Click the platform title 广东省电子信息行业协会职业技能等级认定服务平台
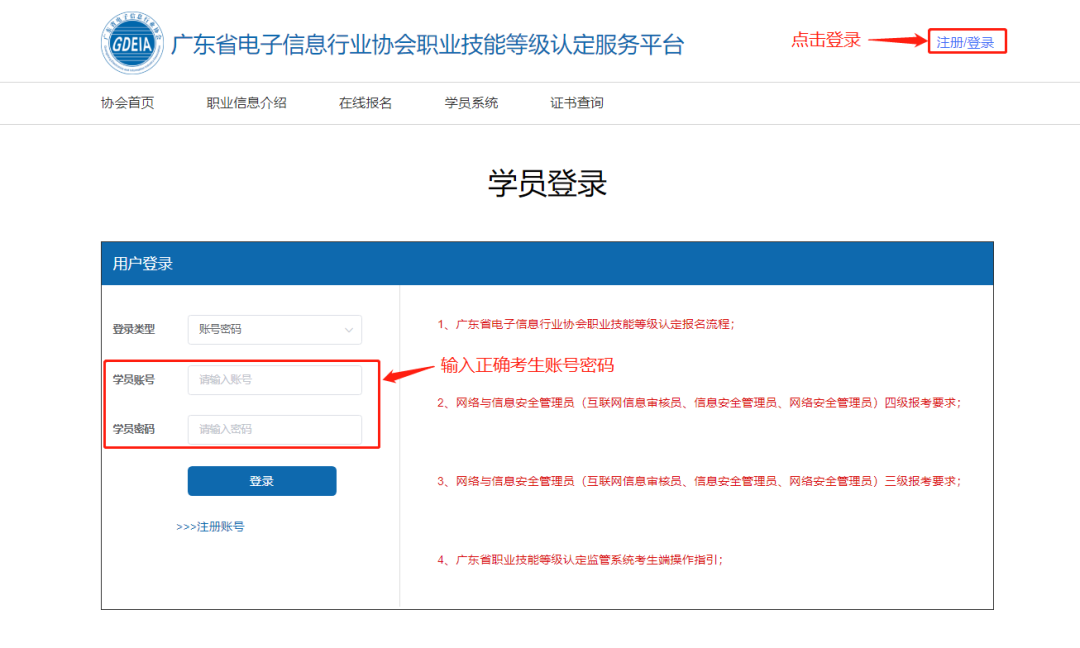1080x648 pixels. (x=427, y=44)
